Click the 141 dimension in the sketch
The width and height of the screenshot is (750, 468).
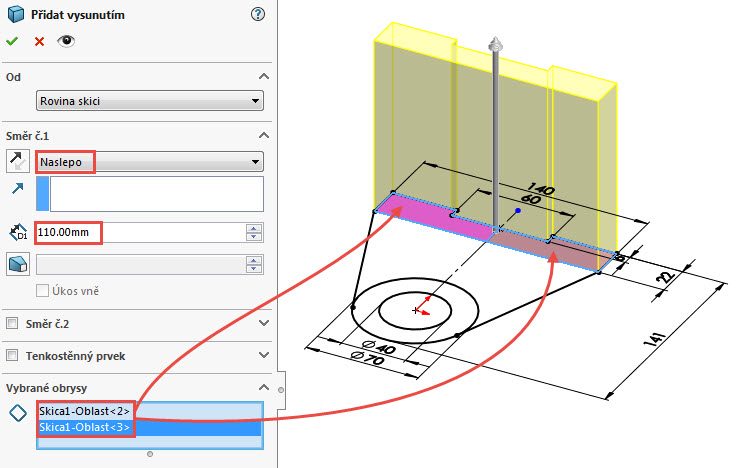656,338
